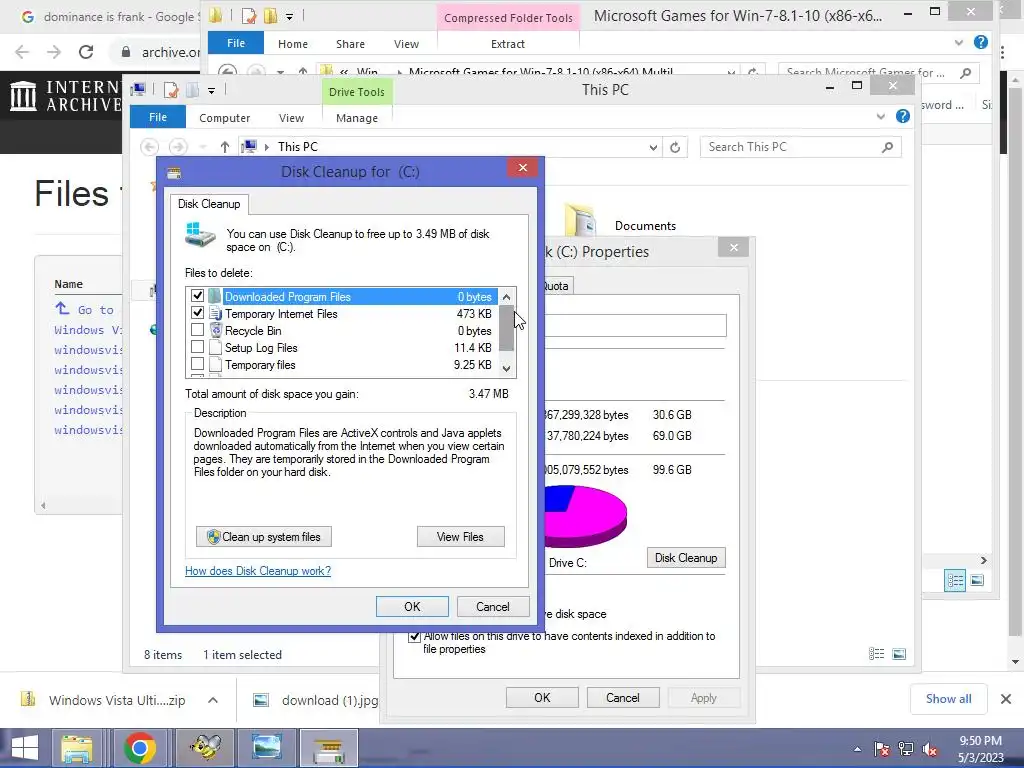1024x768 pixels.
Task: Close the Chrome downloads bar
Action: 1006,699
